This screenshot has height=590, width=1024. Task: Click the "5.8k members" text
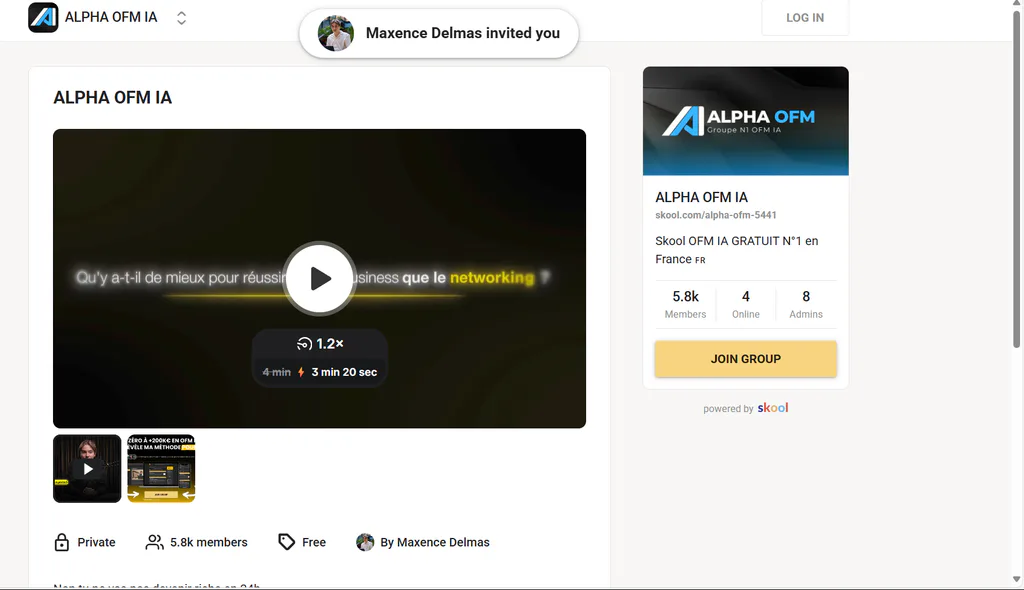point(209,542)
